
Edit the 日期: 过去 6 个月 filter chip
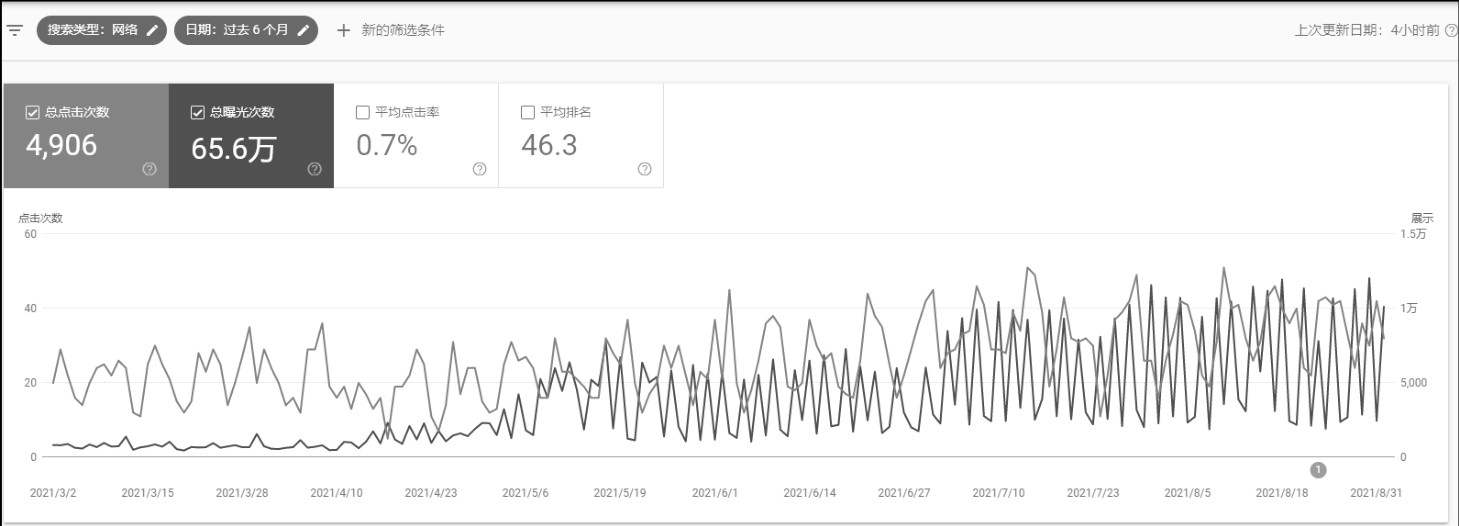246,30
